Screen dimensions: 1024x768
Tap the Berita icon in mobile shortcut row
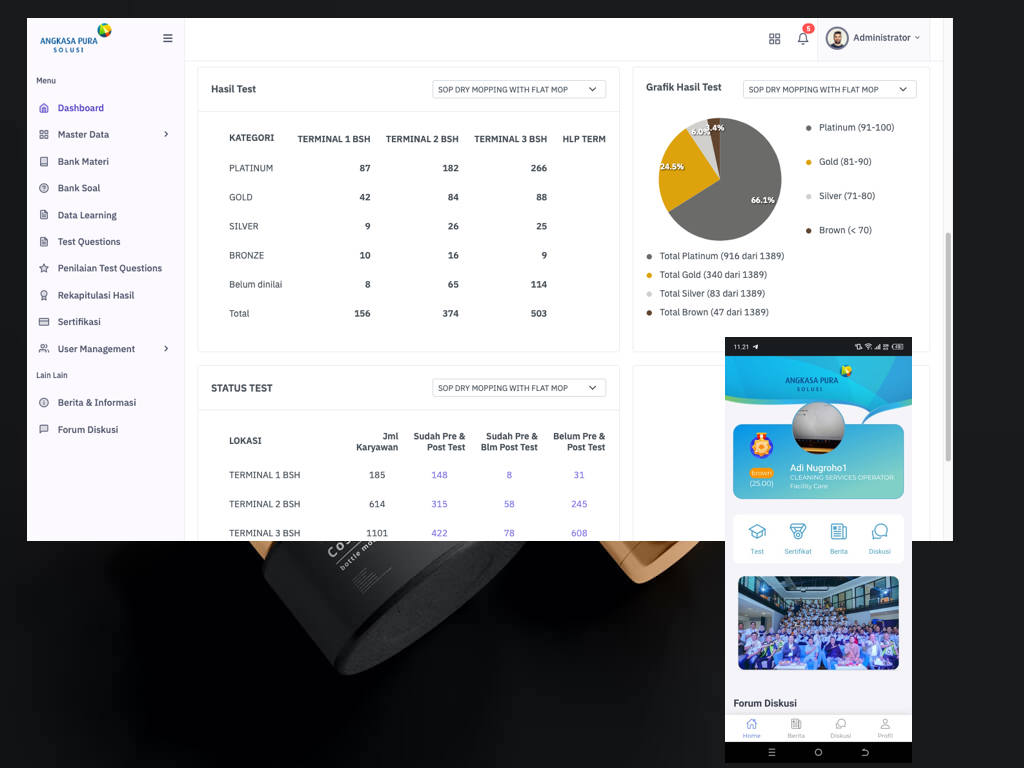tap(838, 537)
